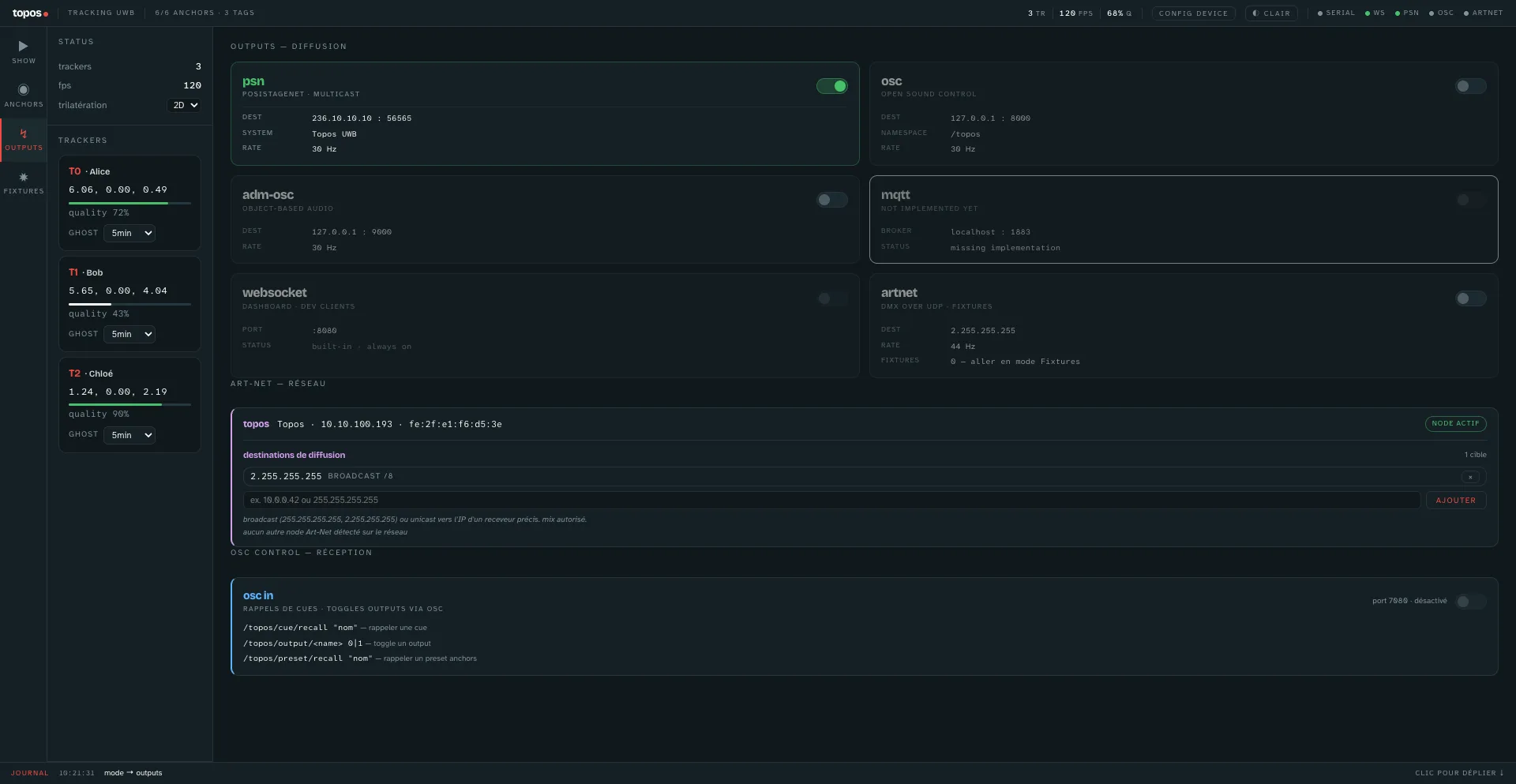Click the /topos/cue/recall command line

click(335, 628)
